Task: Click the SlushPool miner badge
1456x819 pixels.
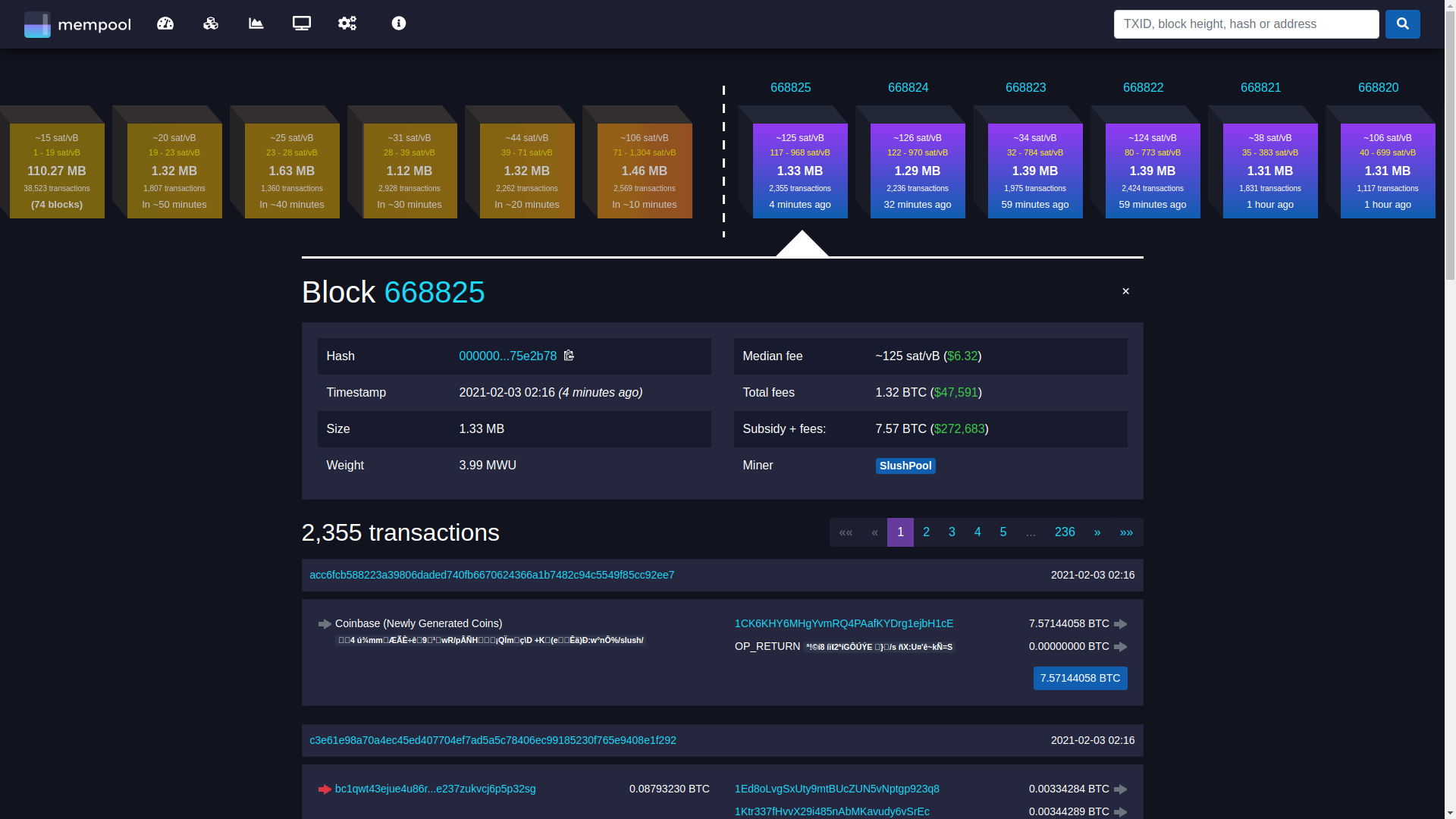Action: (905, 466)
